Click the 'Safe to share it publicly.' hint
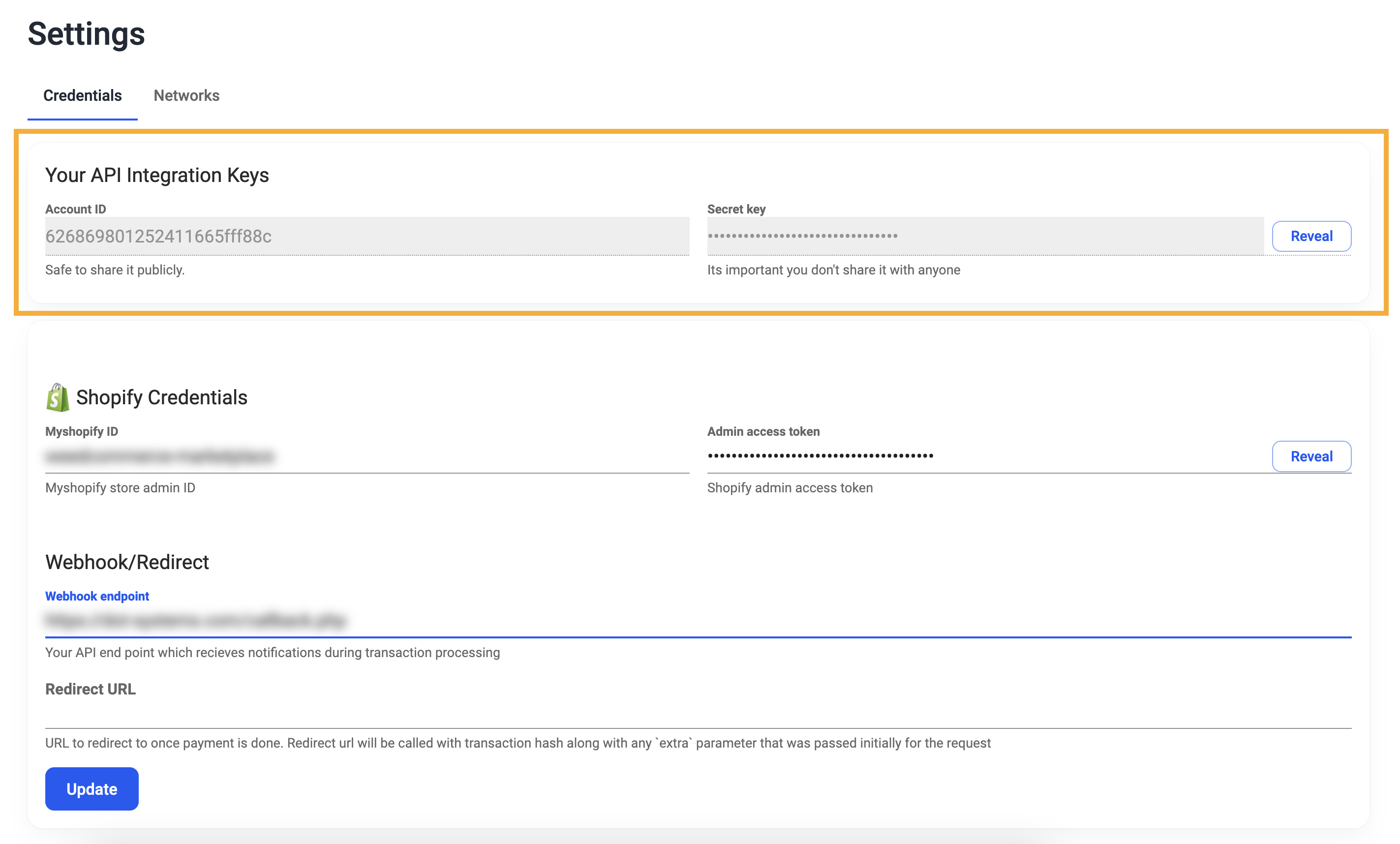The width and height of the screenshot is (1400, 844). coord(115,270)
